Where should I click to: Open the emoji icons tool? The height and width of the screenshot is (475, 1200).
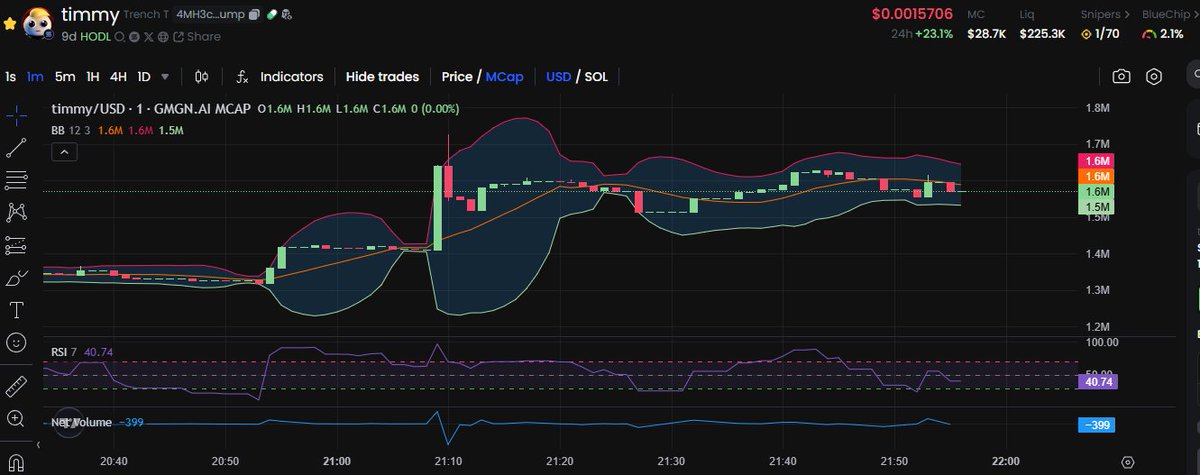(15, 342)
